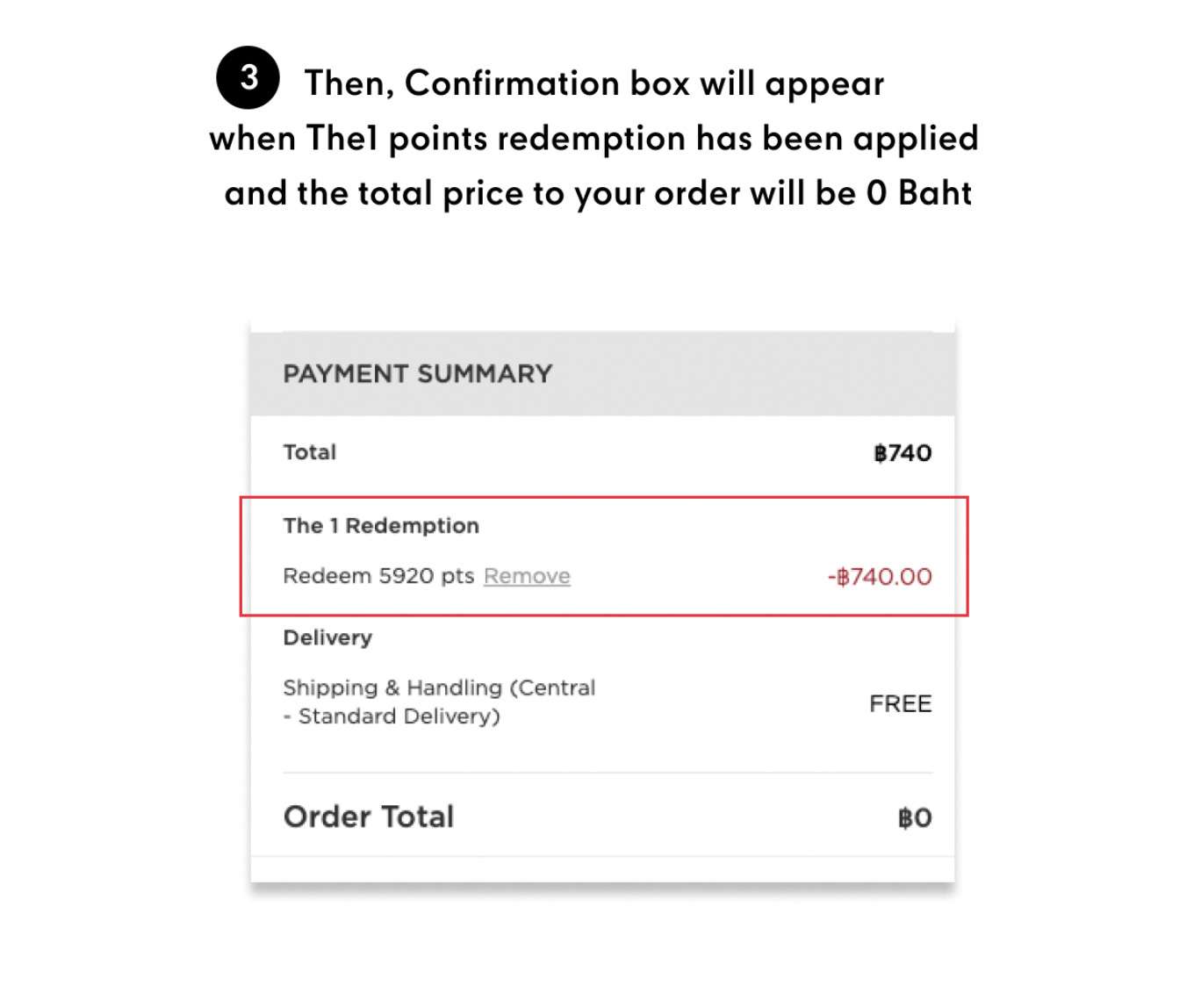Click the 'The1 points redemption' instruction line
1194x1008 pixels.
point(594,139)
